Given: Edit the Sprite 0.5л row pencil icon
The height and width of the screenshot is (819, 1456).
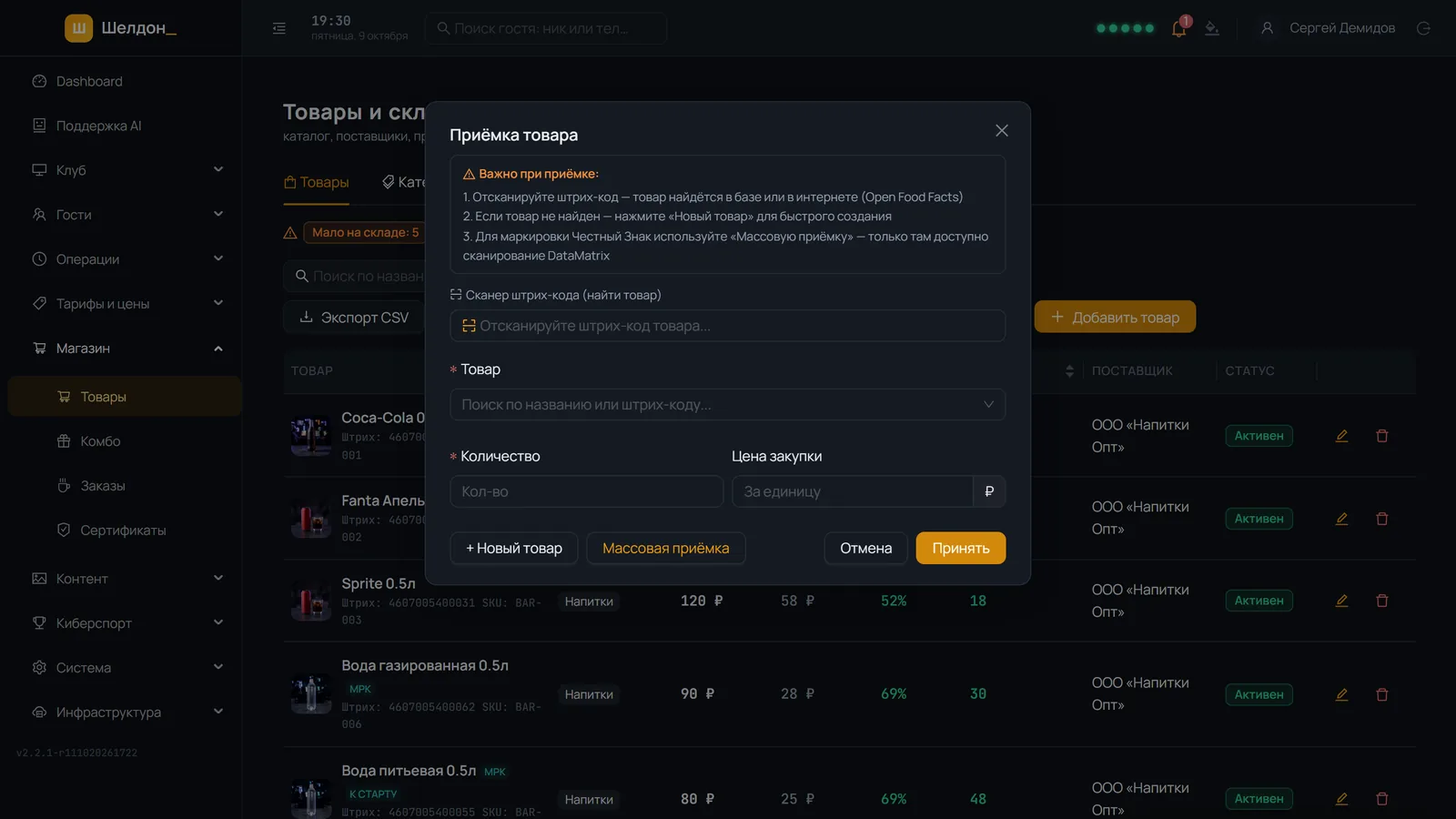Looking at the screenshot, I should (x=1341, y=601).
